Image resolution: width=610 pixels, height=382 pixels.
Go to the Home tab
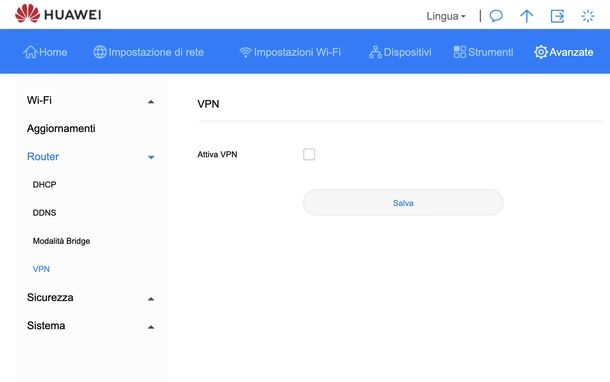click(x=45, y=52)
